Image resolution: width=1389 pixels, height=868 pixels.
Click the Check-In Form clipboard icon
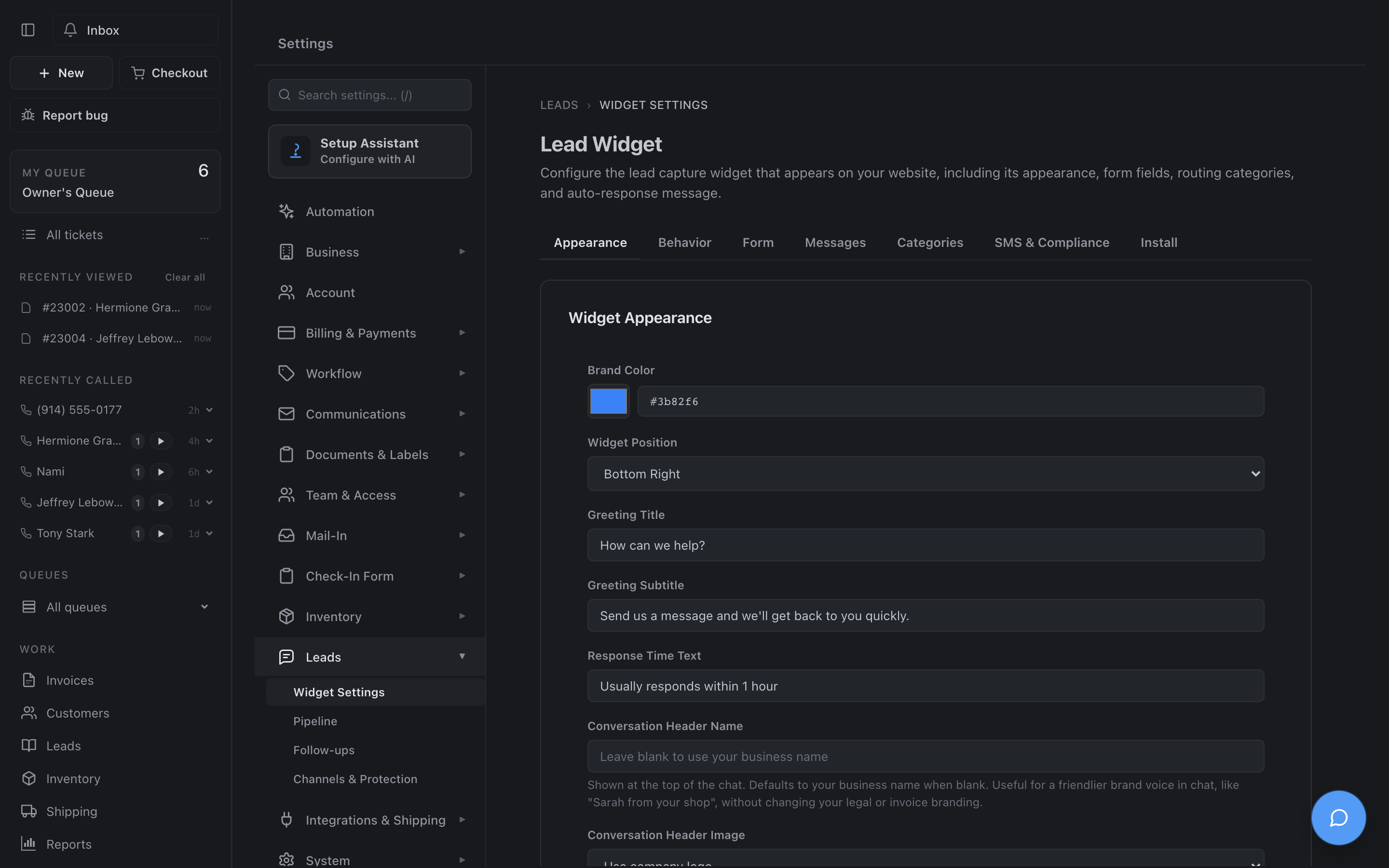[x=286, y=576]
